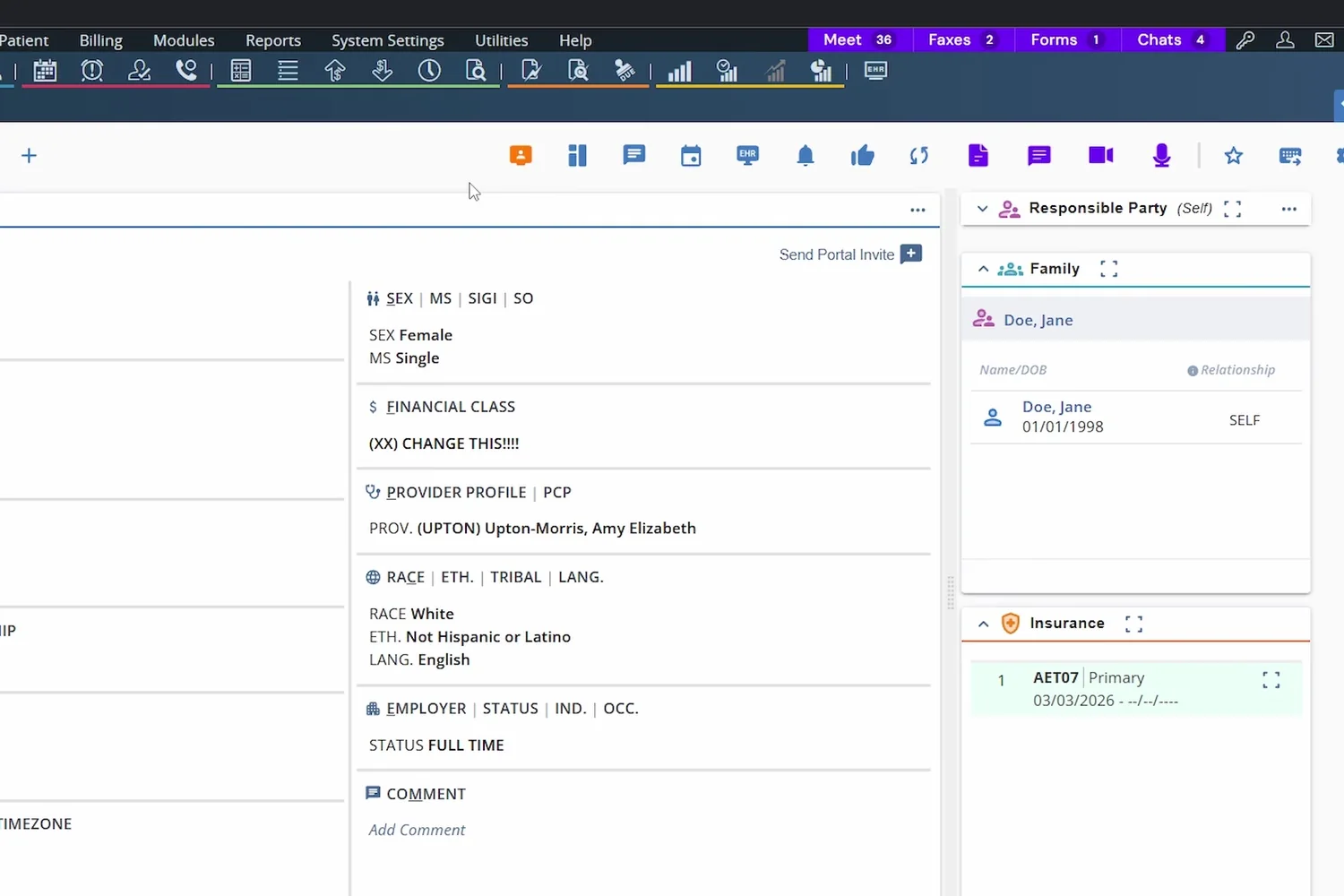Click the clock history toolbar icon
The width and height of the screenshot is (1344, 896).
tap(429, 71)
